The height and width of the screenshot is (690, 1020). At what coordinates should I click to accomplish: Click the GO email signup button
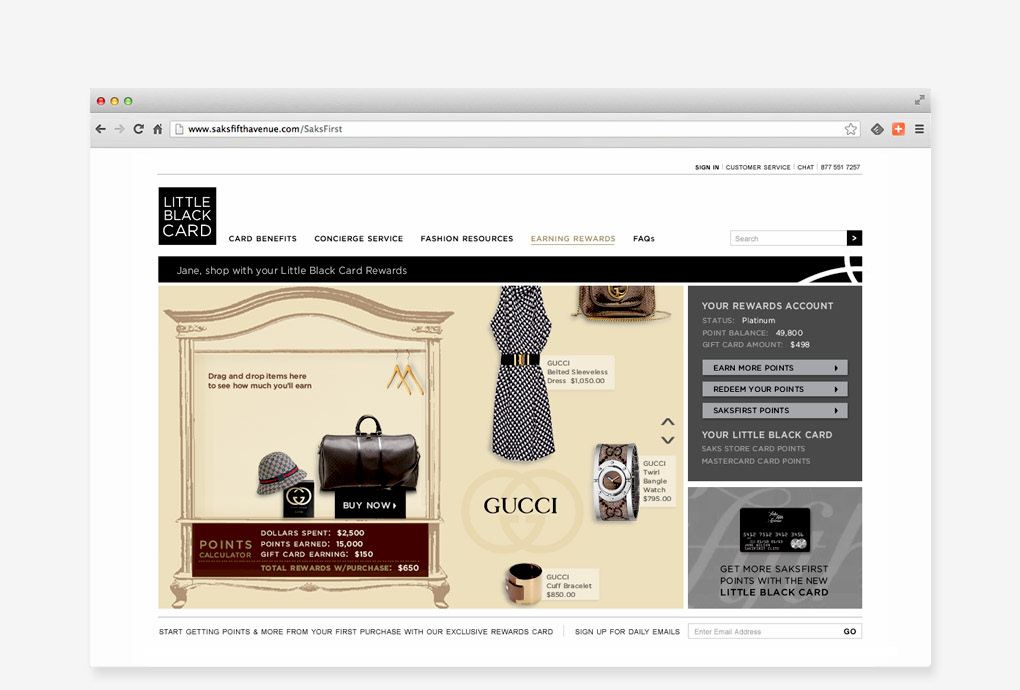pos(850,631)
